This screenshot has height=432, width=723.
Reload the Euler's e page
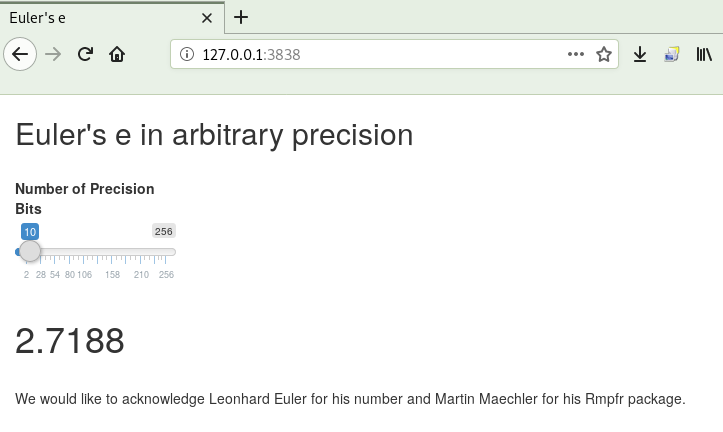coord(85,54)
